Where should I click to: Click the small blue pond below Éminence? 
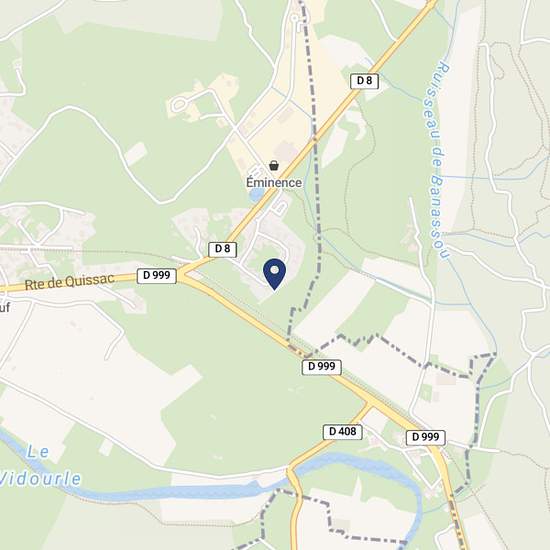(256, 194)
